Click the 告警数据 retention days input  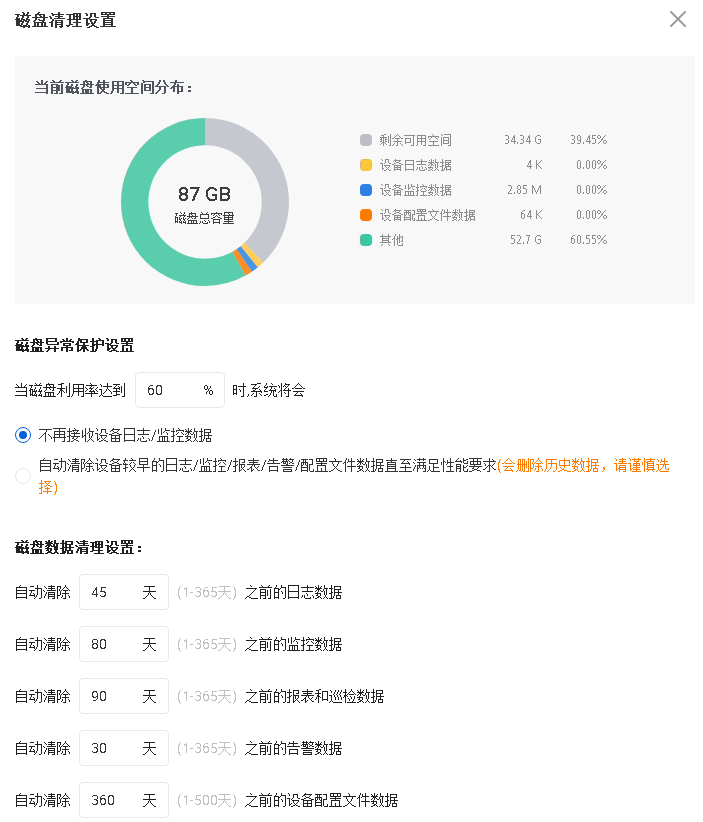[112, 748]
